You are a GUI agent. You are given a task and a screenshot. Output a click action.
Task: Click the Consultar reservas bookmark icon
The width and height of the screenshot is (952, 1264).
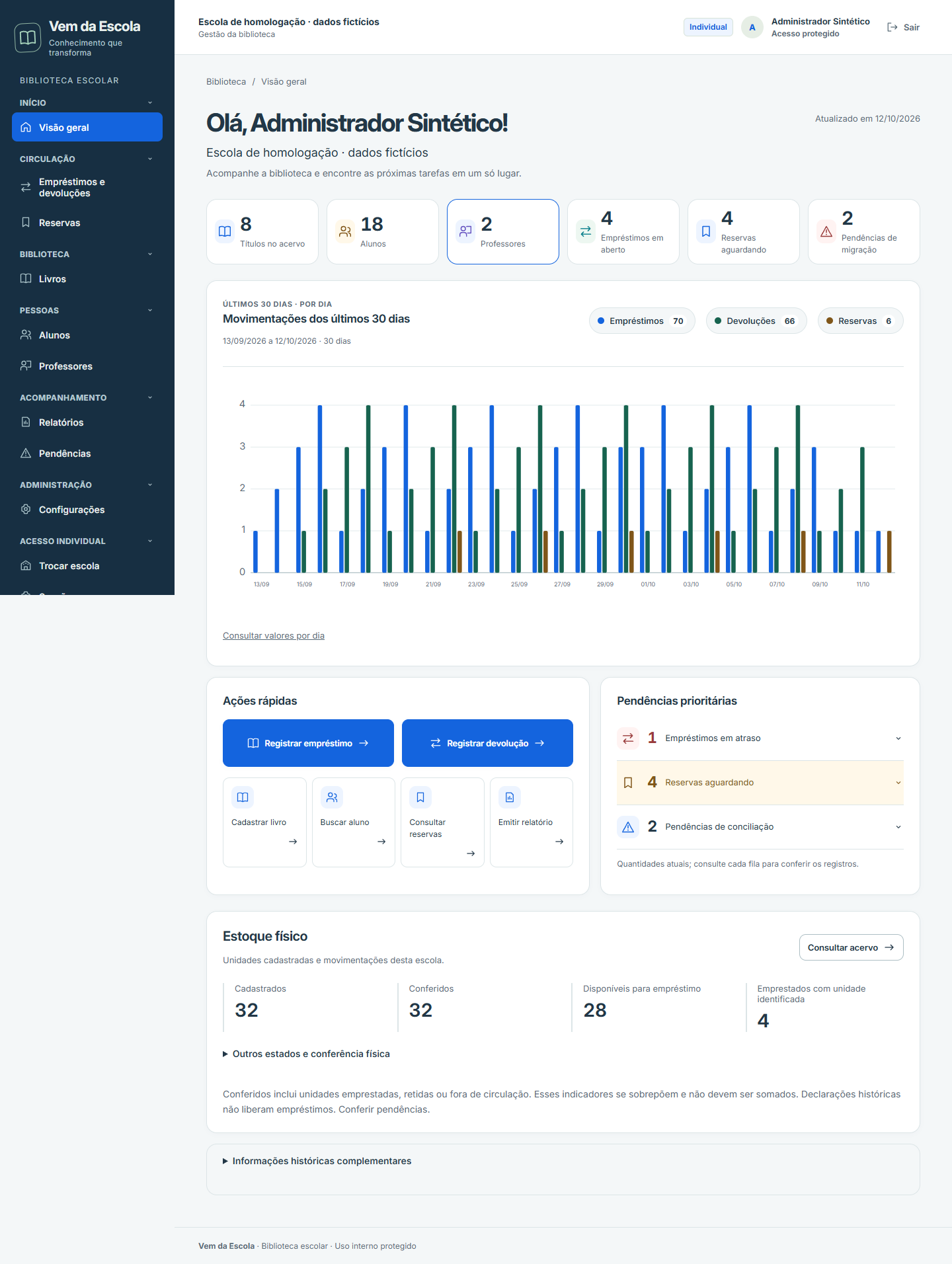point(420,797)
